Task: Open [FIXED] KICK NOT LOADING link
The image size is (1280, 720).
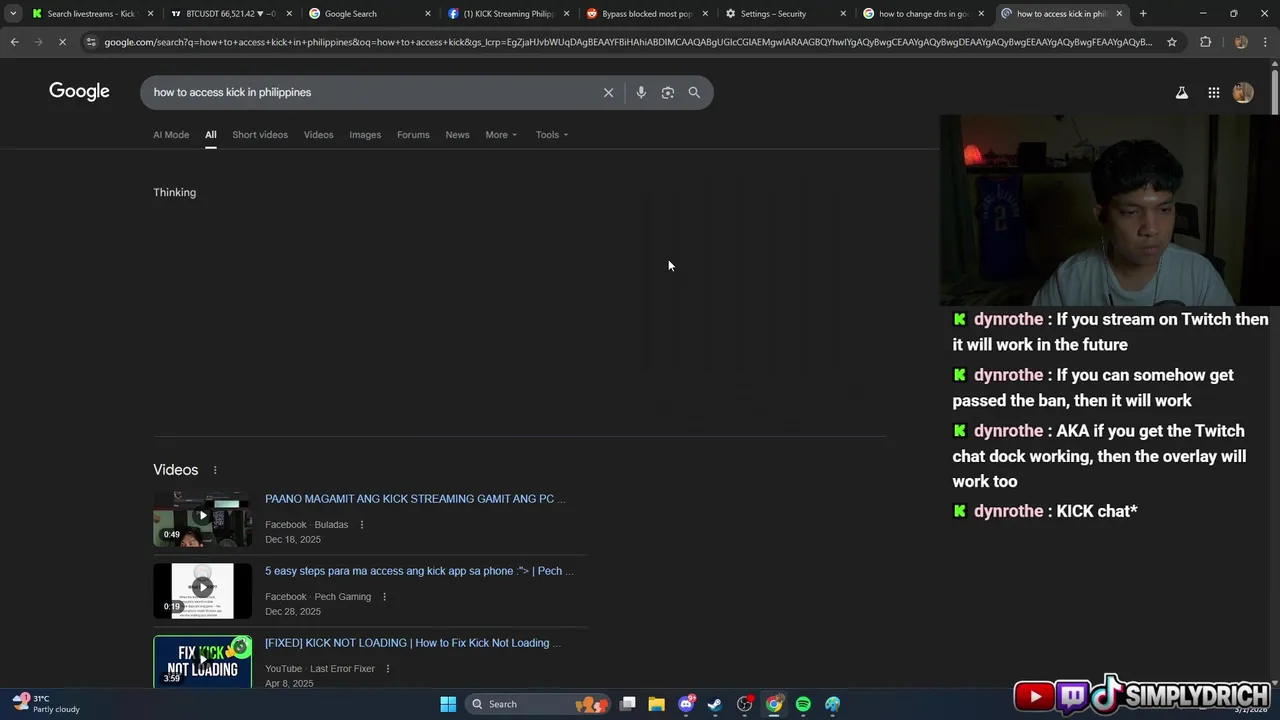Action: point(413,643)
